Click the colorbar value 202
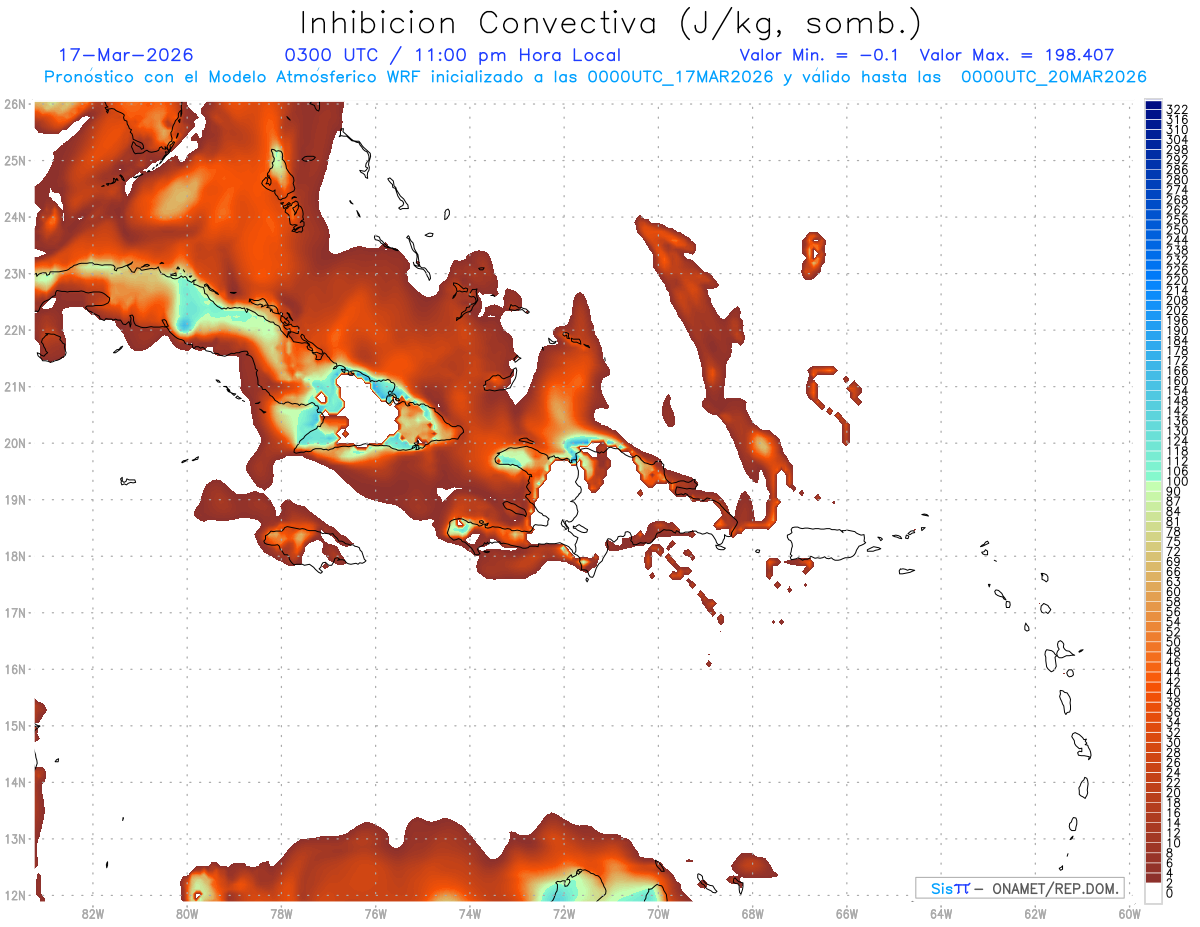This screenshot has height=927, width=1200. pos(1177,310)
